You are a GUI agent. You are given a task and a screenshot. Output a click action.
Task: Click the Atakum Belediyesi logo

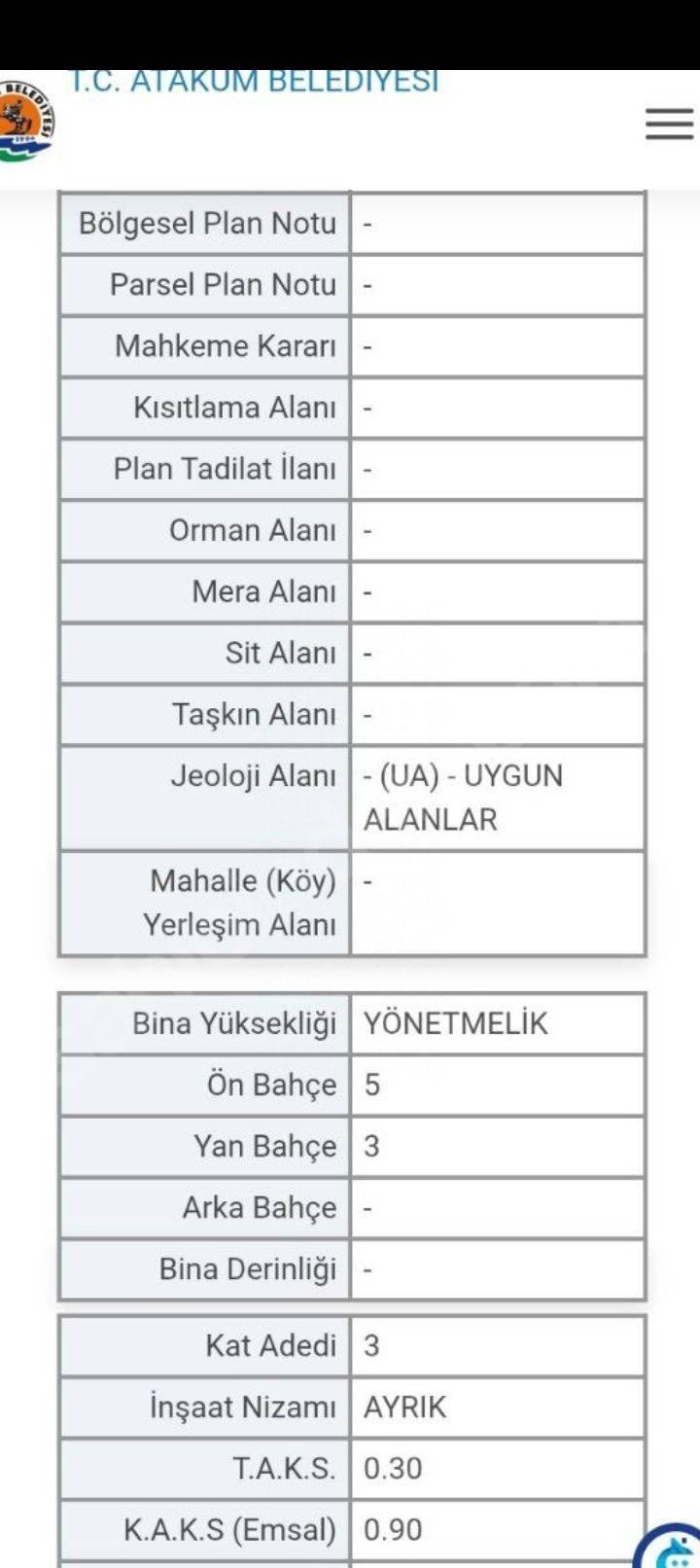[26, 122]
